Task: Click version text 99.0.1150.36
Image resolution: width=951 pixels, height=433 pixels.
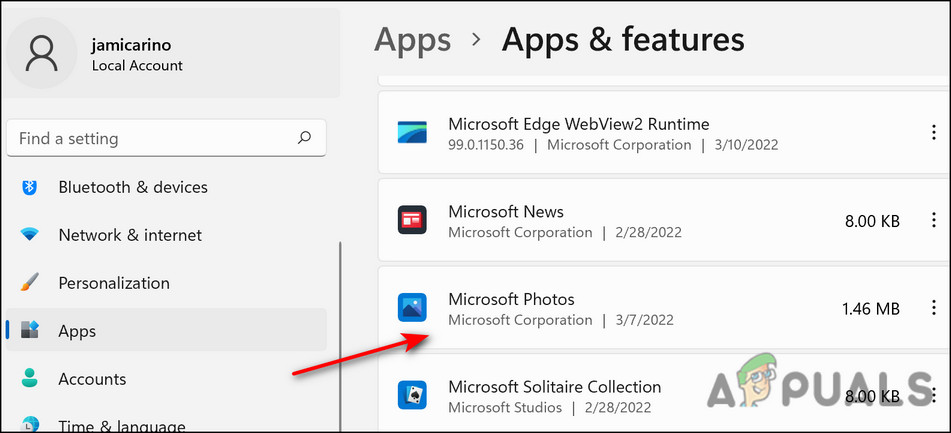Action: click(486, 146)
